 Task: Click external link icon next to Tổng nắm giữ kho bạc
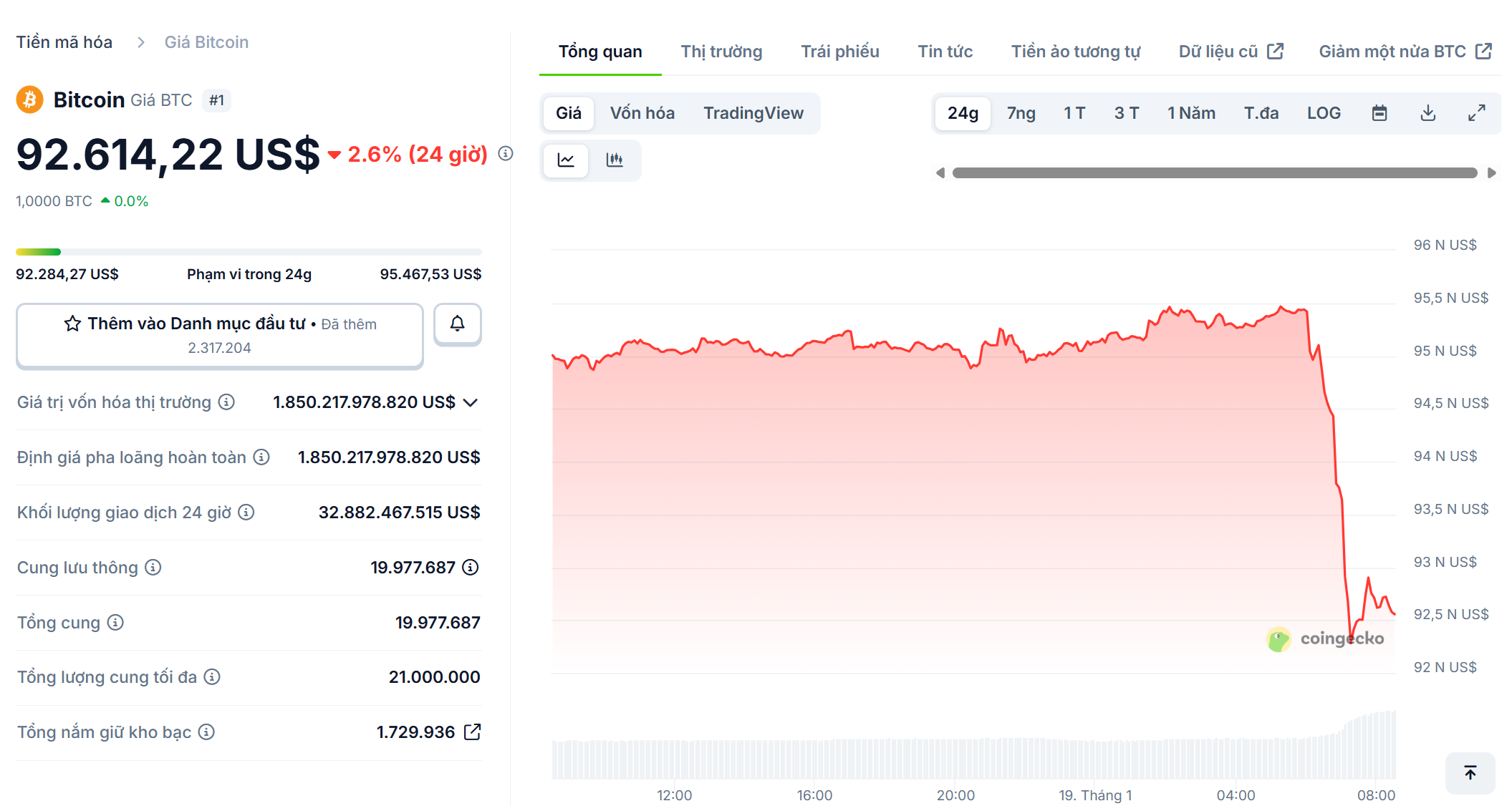pos(472,732)
